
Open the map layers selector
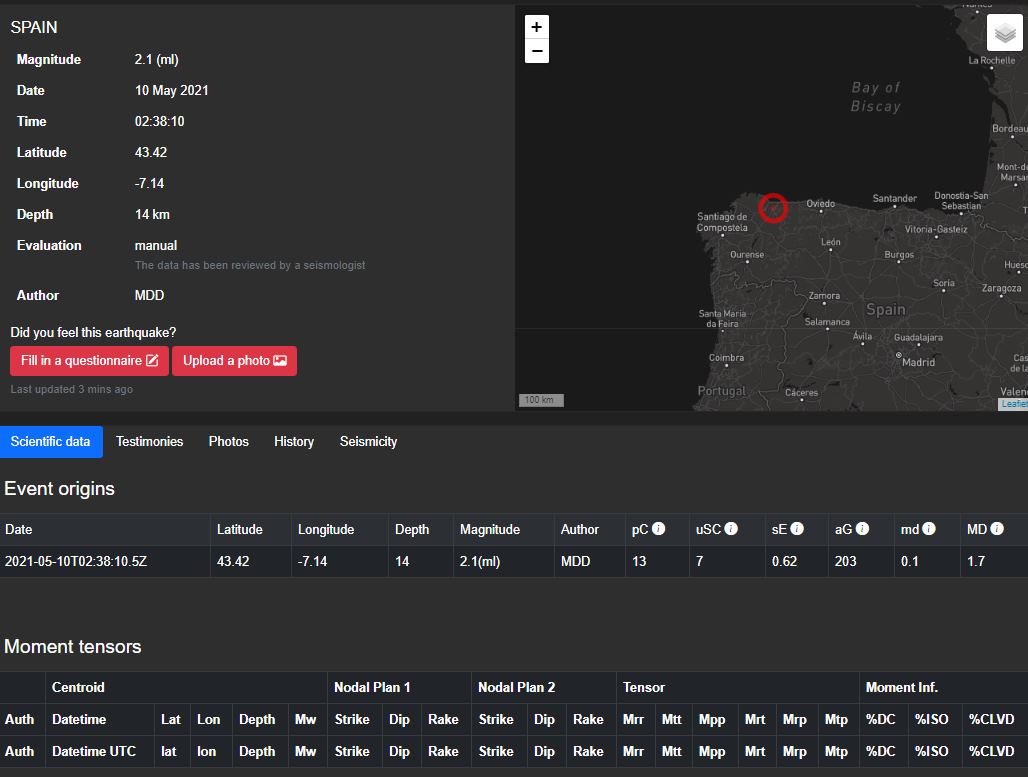coord(1005,33)
